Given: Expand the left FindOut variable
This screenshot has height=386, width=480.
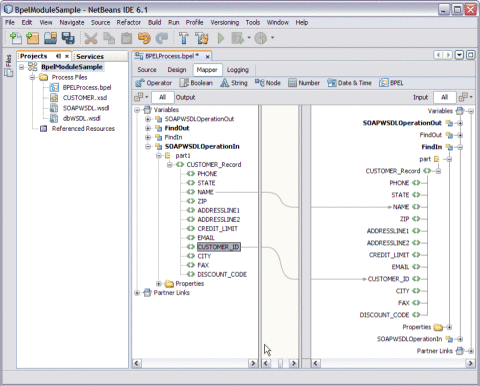Looking at the screenshot, I should click(x=148, y=128).
